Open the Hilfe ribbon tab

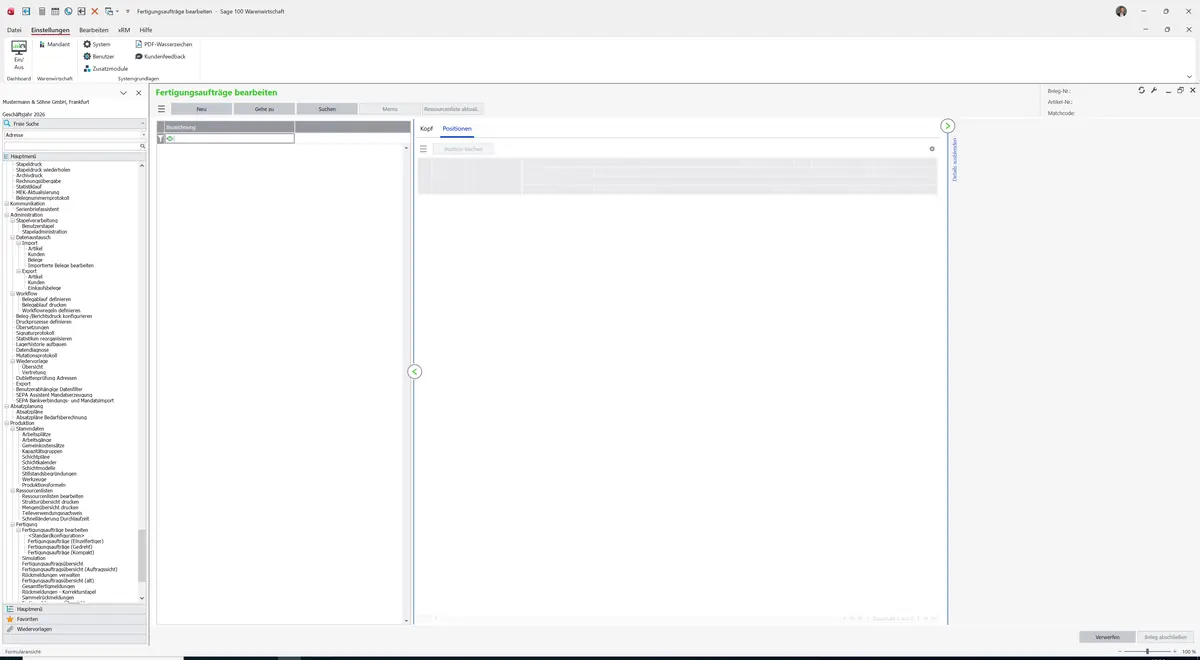[x=146, y=30]
